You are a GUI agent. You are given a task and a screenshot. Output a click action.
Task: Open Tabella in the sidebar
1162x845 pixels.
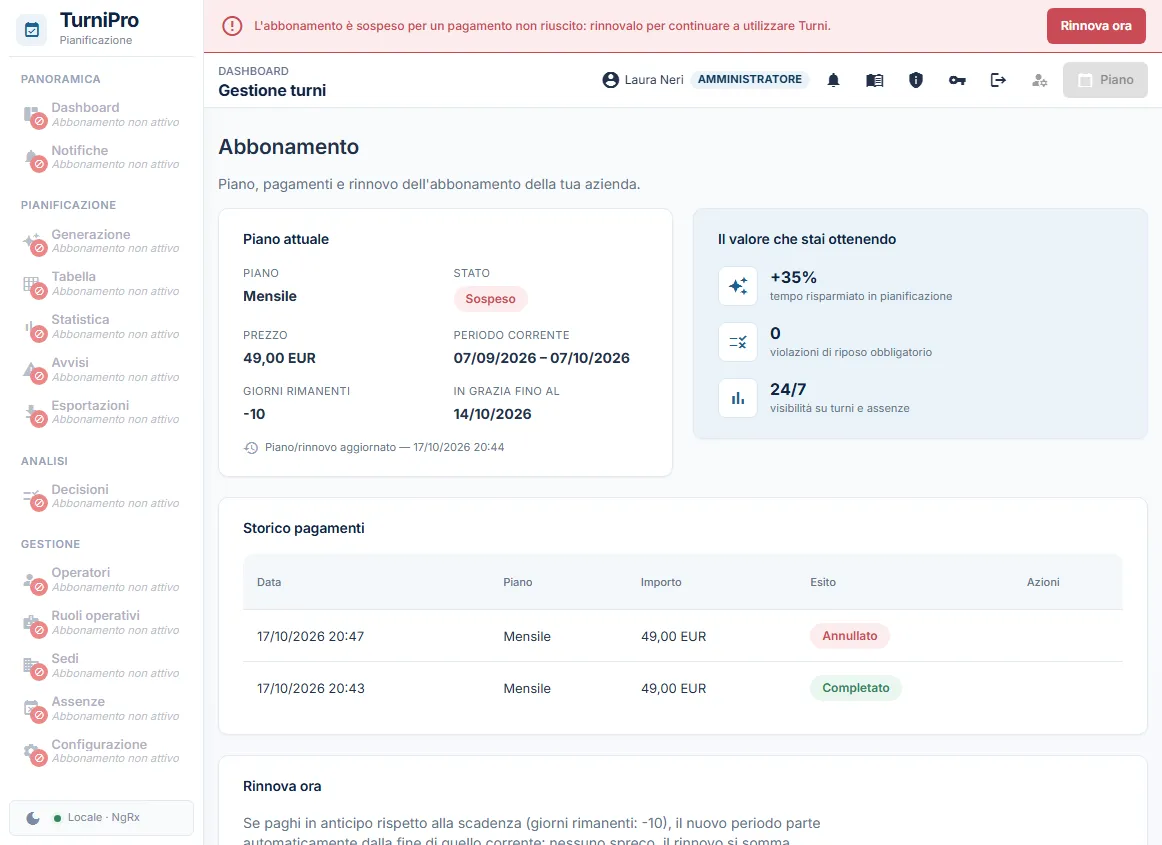[x=102, y=284]
